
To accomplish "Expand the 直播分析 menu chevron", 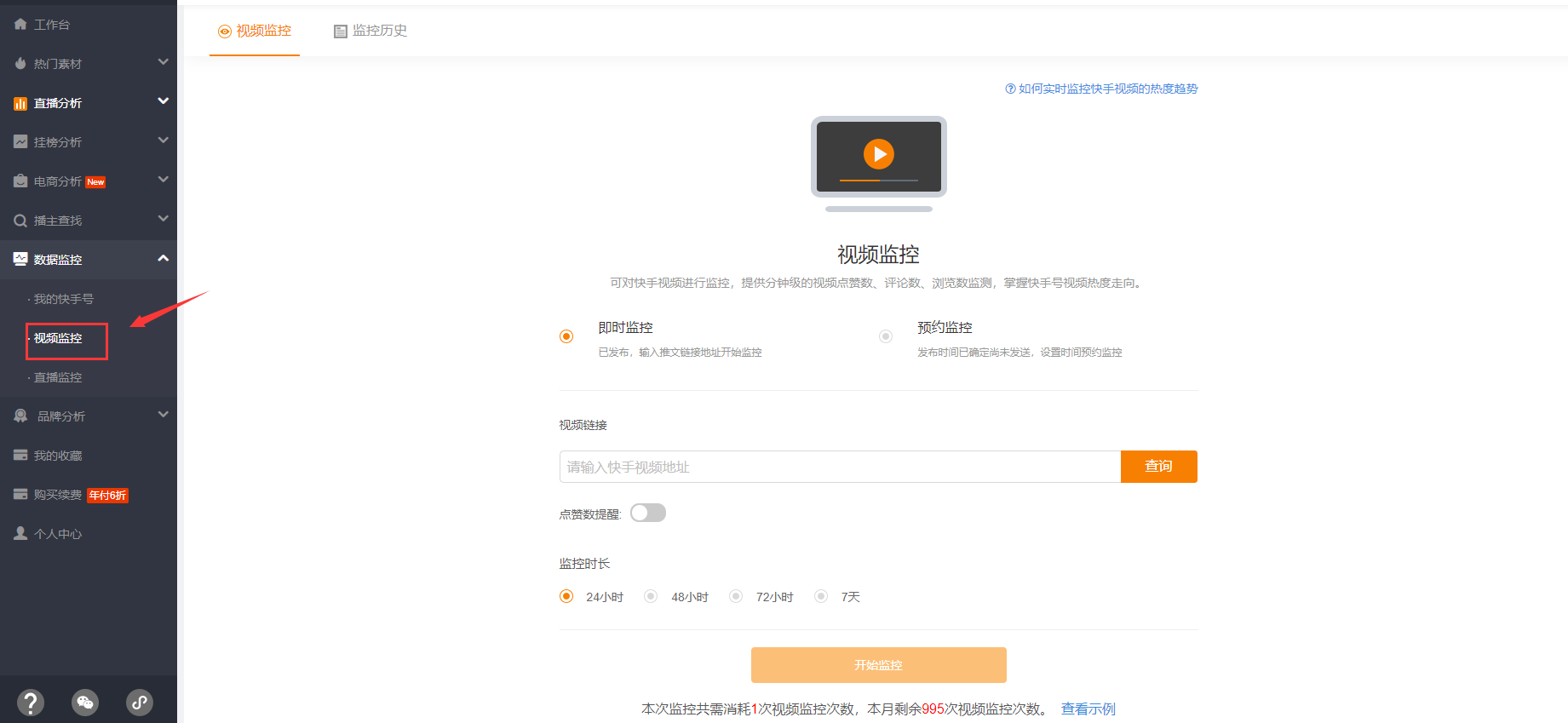I will pyautogui.click(x=164, y=101).
